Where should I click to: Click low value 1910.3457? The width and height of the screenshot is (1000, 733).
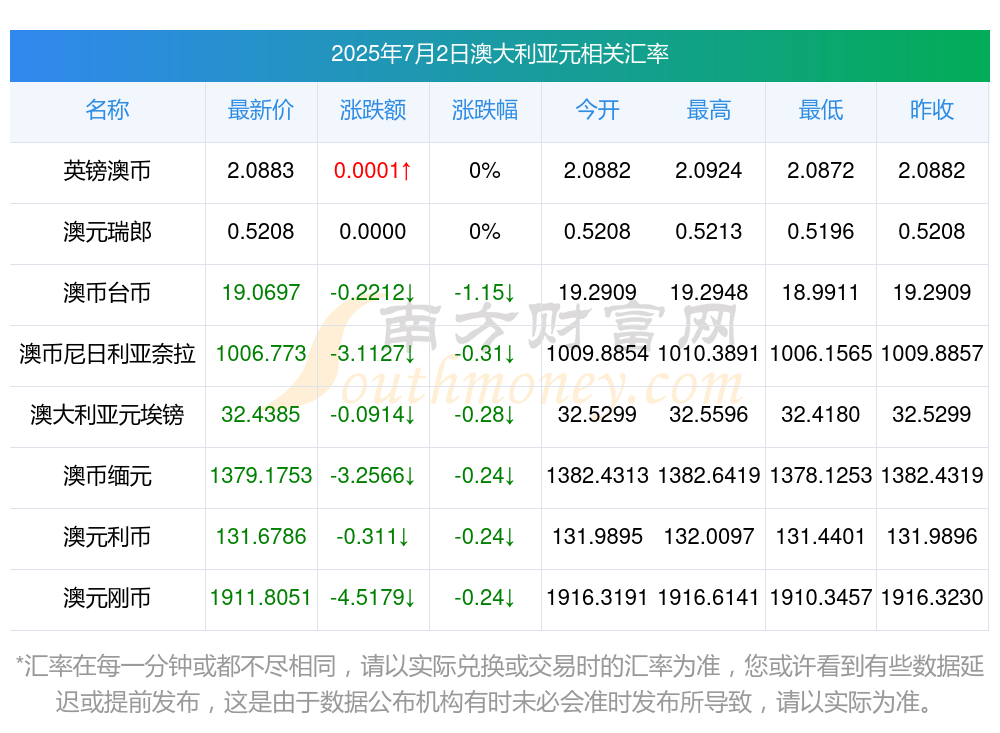[821, 598]
